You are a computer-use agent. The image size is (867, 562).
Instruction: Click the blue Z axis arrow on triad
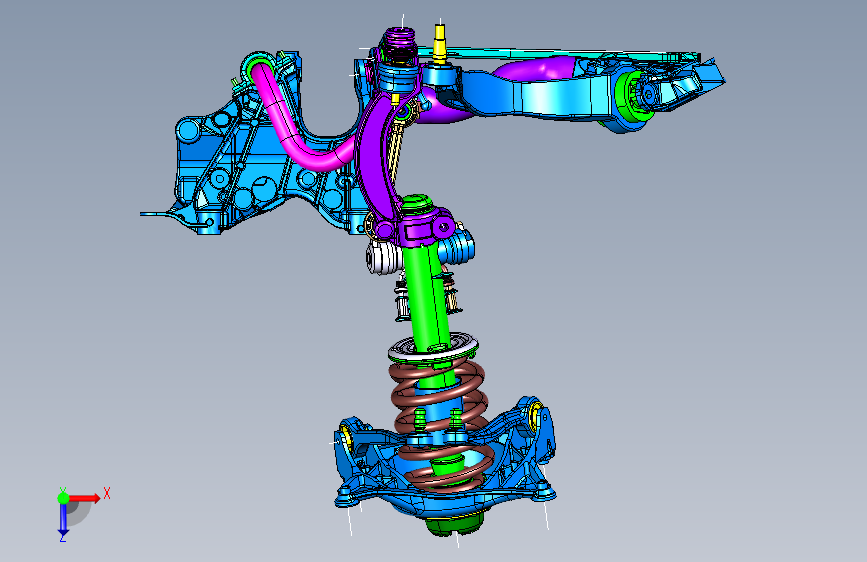pyautogui.click(x=62, y=519)
